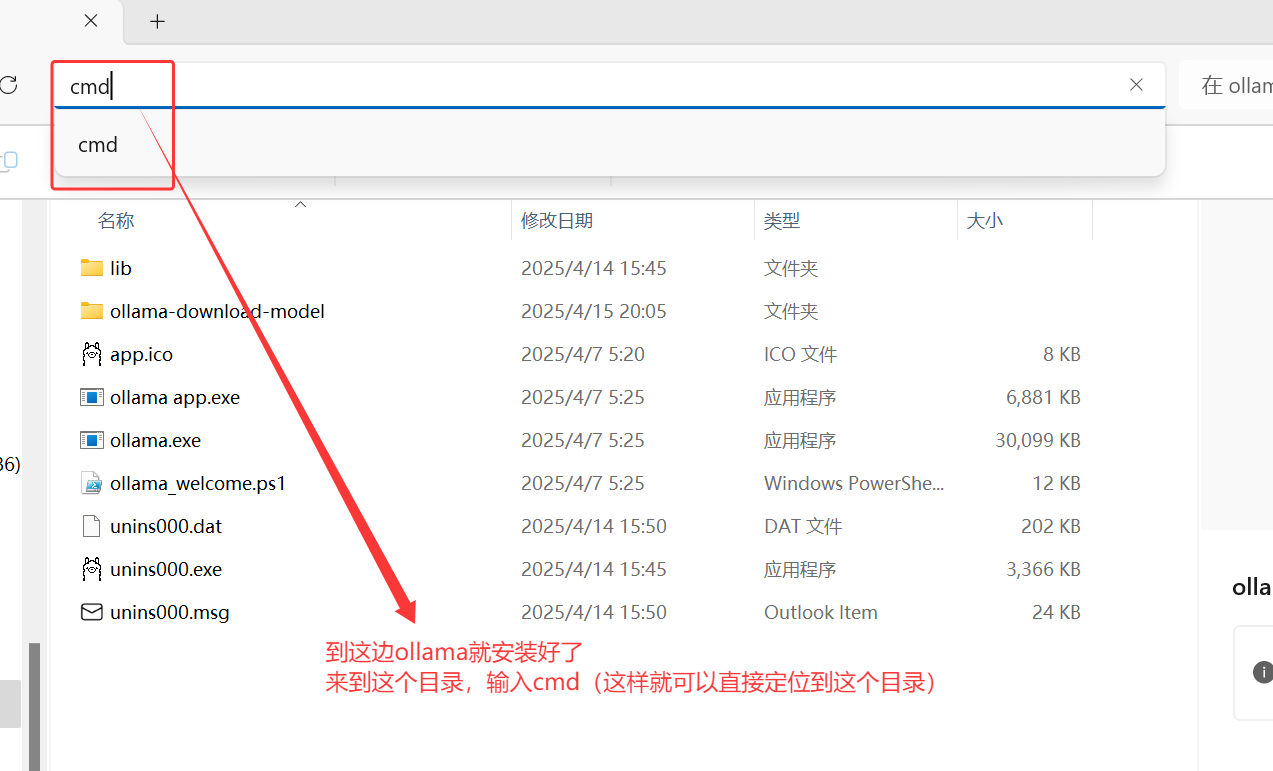
Task: Select the unins000.dat file name
Action: pyautogui.click(x=166, y=526)
